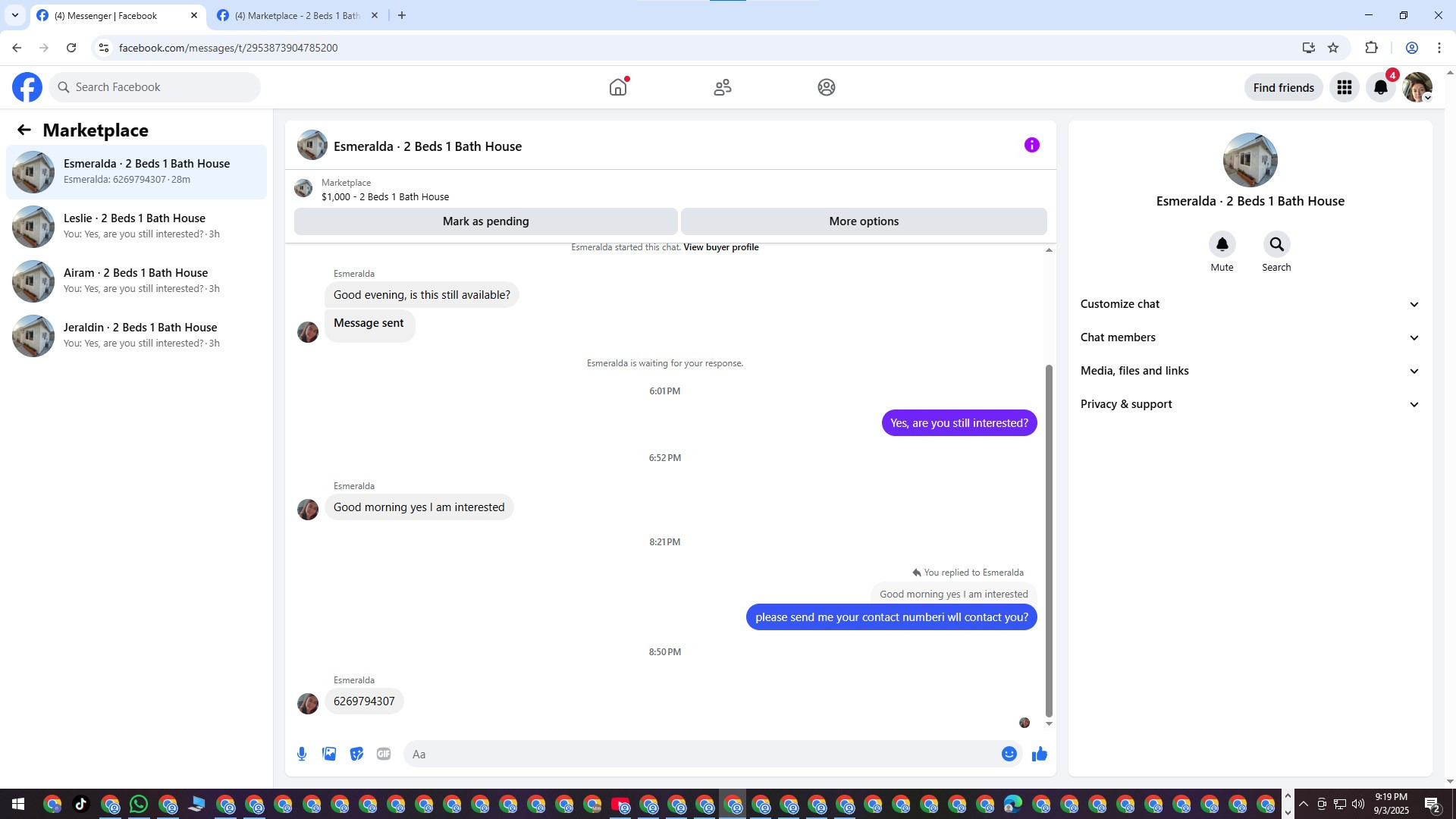Open the Facebook menu grid icon
The height and width of the screenshot is (819, 1456).
pos(1345,87)
